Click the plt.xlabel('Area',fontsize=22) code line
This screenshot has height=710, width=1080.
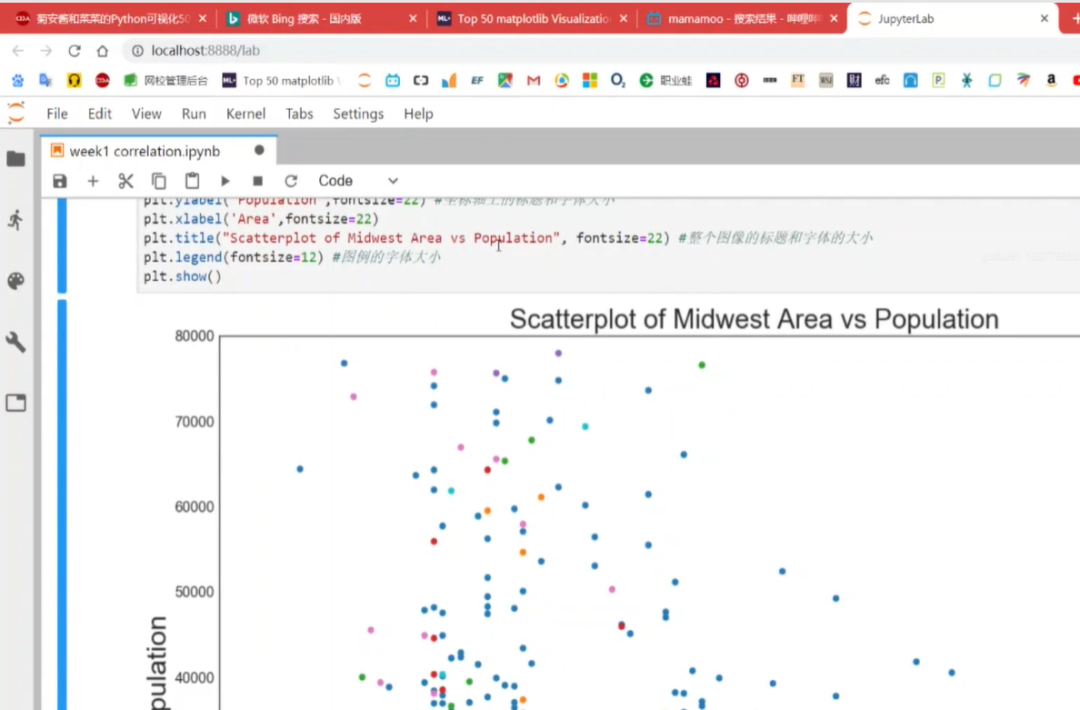pos(261,219)
